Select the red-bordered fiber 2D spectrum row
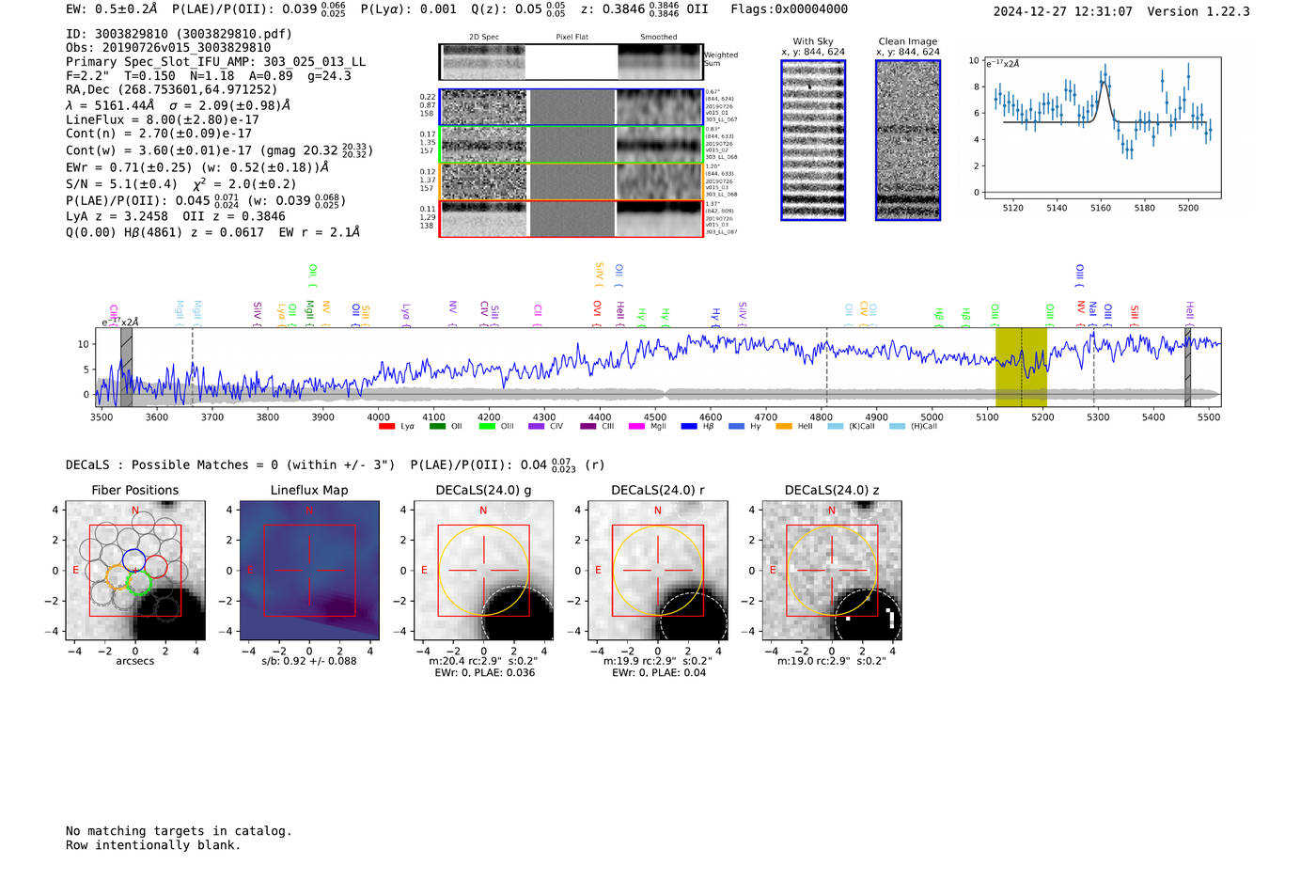 (x=572, y=218)
